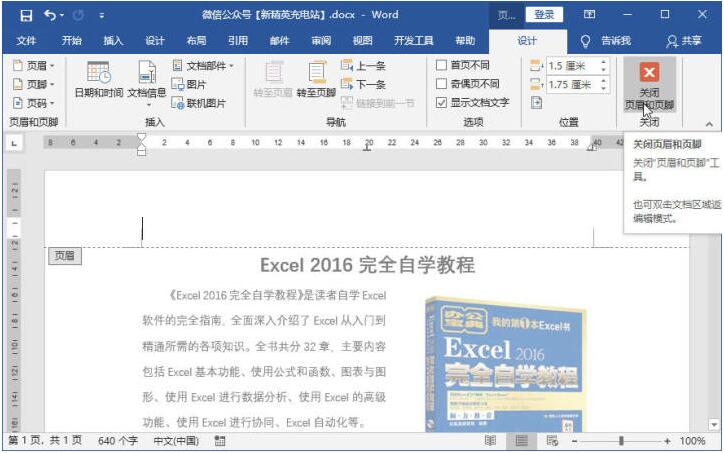
Task: Insert a 图片 picture
Action: tap(189, 85)
